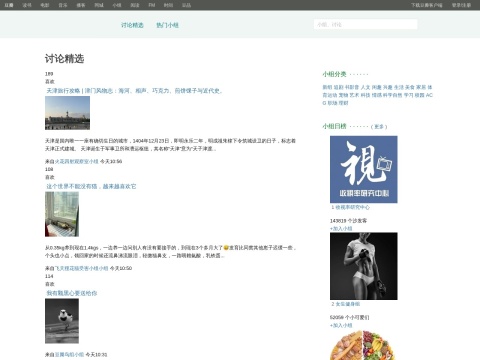
Task: Open the fitness group avatar image
Action: (x=364, y=266)
